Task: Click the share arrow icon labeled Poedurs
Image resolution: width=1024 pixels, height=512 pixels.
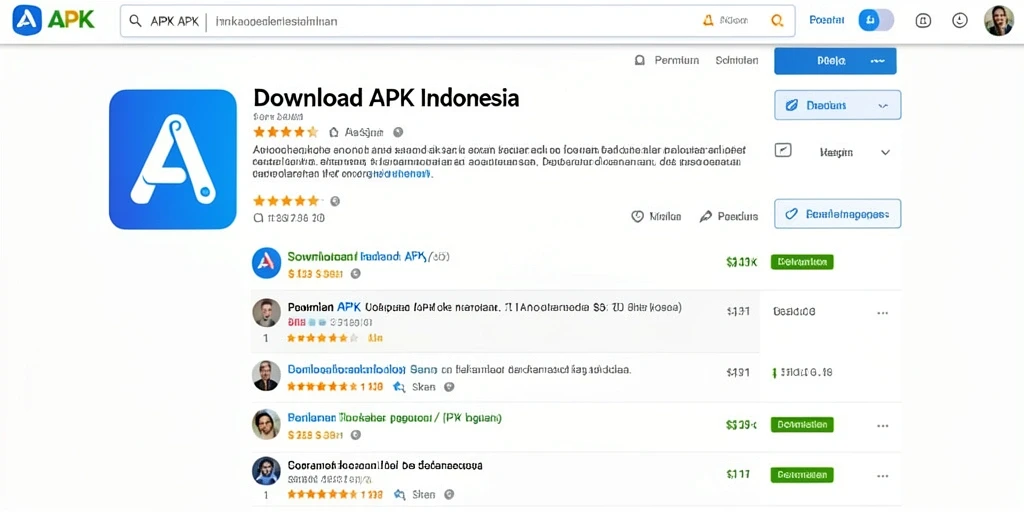Action: tap(705, 216)
